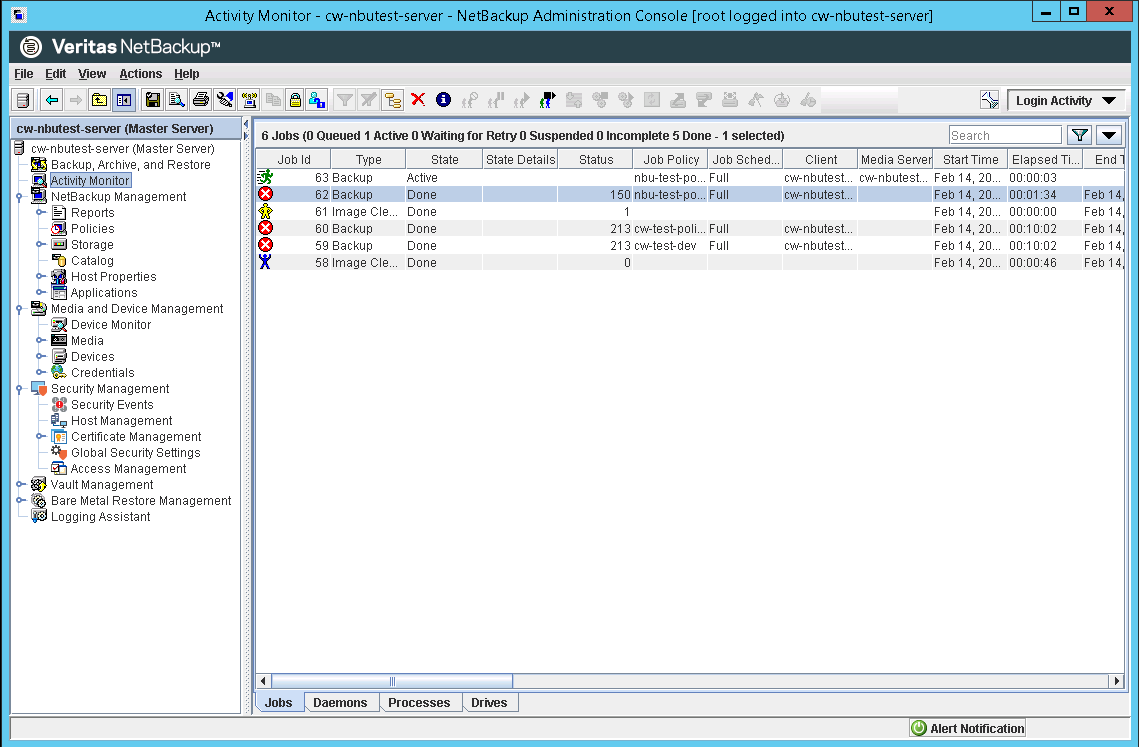
Task: Select the Drives tab label
Action: pos(490,702)
